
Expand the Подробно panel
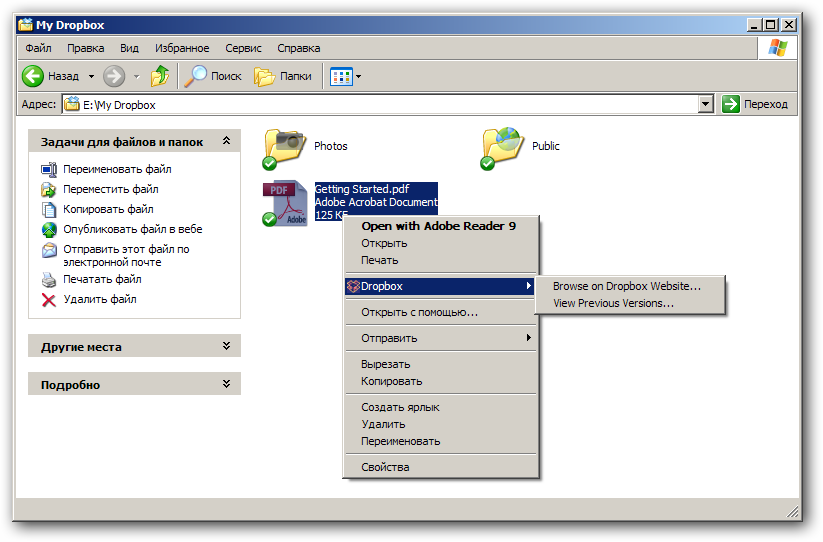tap(226, 384)
